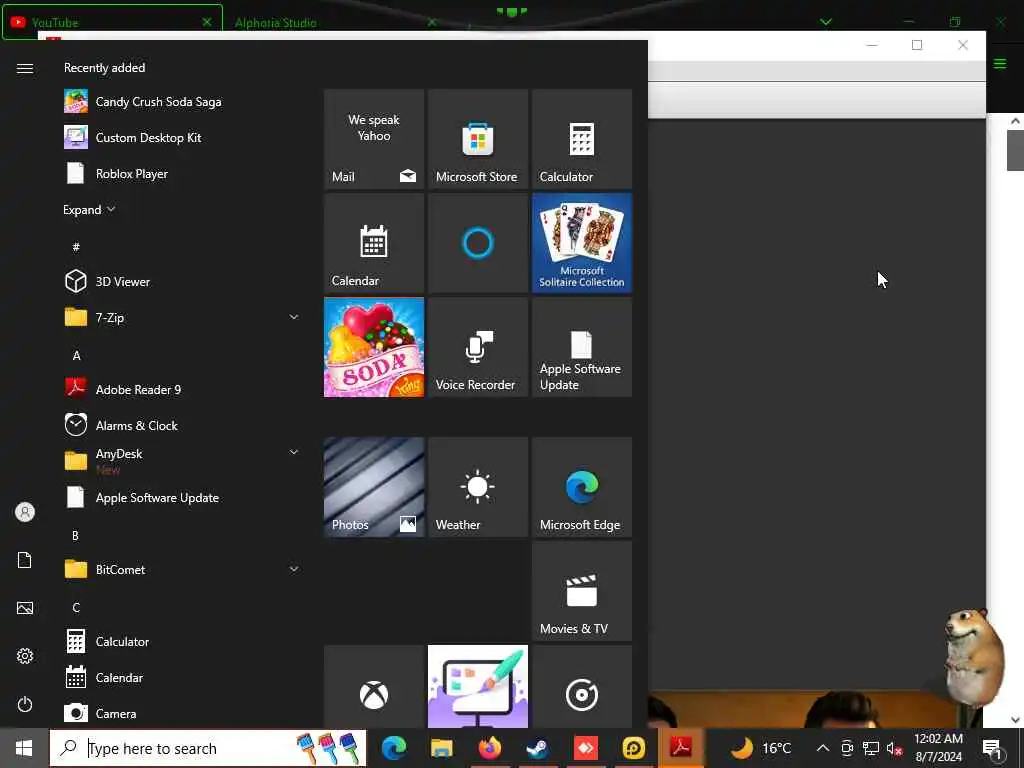
Task: Open the Xbox tile
Action: click(374, 686)
